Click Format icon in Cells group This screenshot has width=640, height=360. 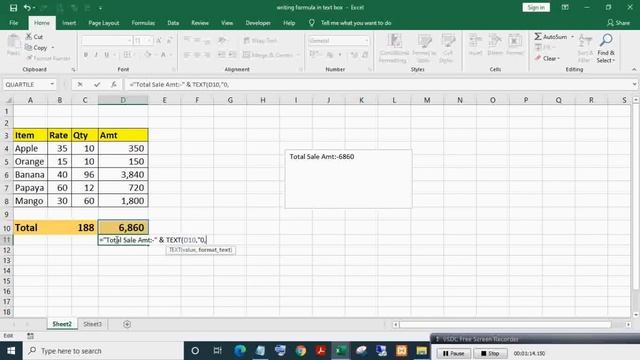point(515,45)
